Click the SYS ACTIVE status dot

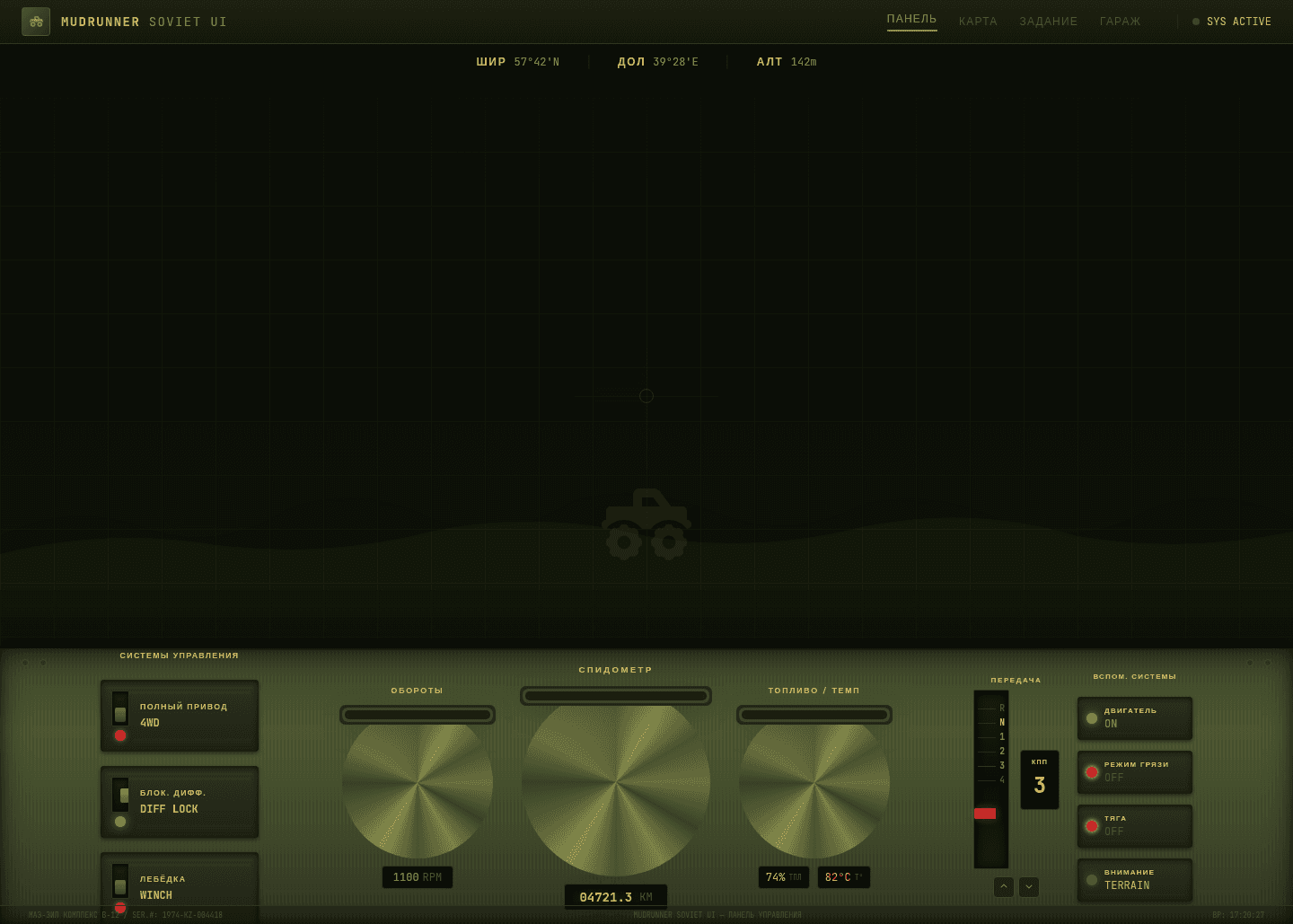[1196, 22]
